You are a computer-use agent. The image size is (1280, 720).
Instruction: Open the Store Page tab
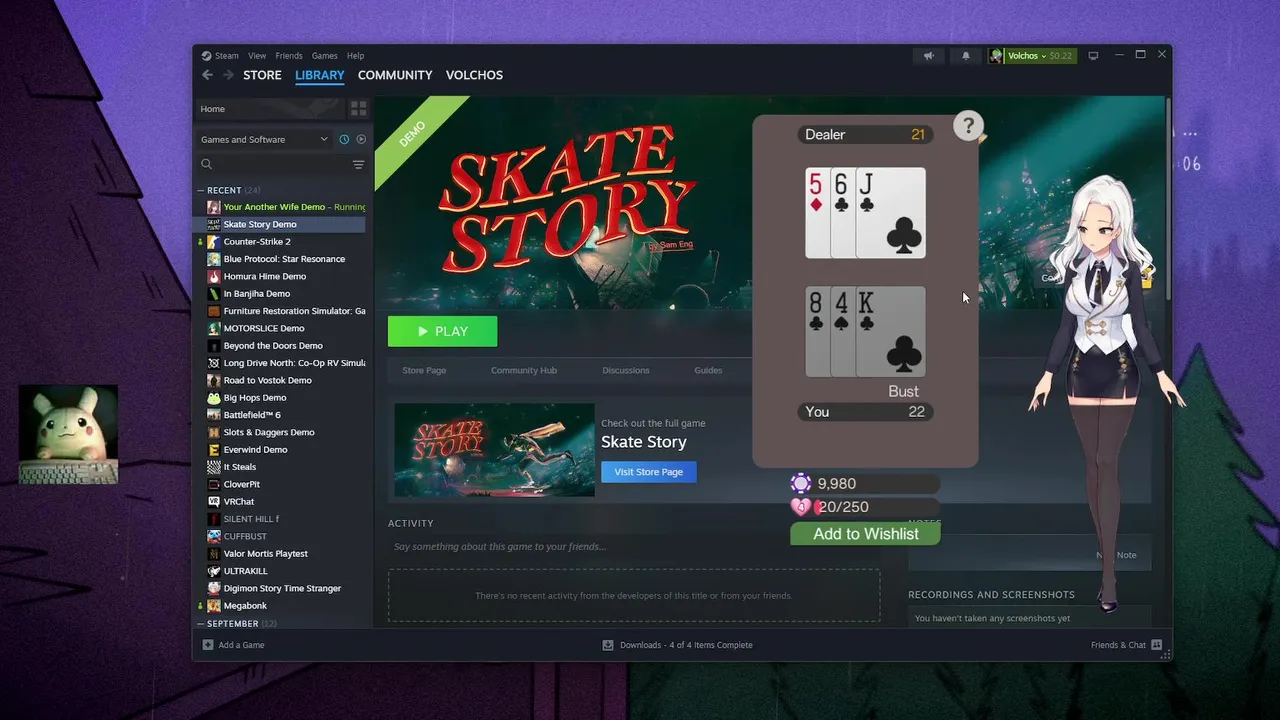[424, 370]
